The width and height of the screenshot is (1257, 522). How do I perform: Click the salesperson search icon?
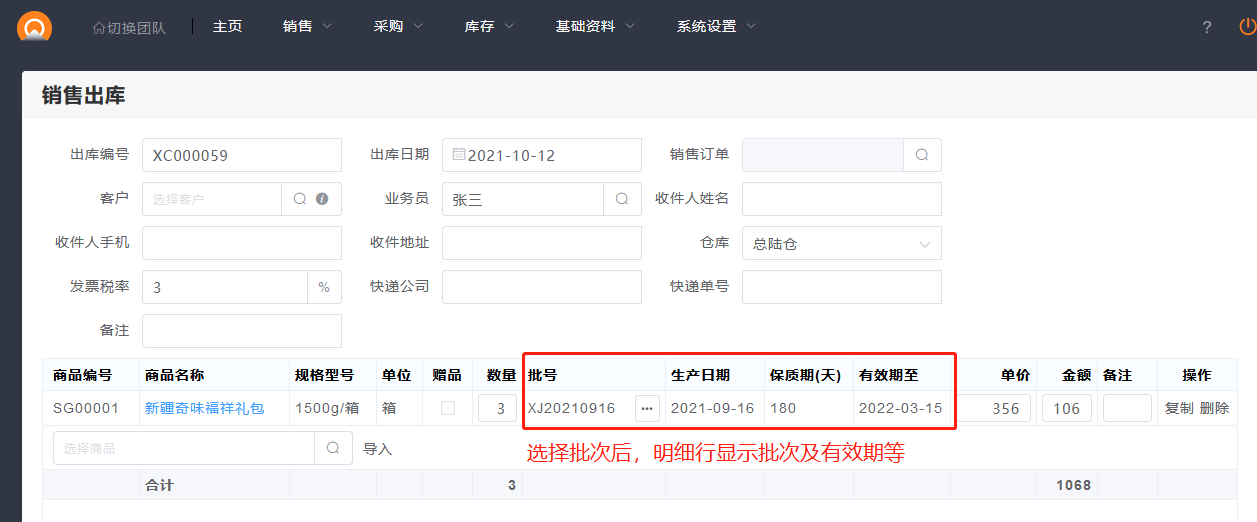[622, 199]
